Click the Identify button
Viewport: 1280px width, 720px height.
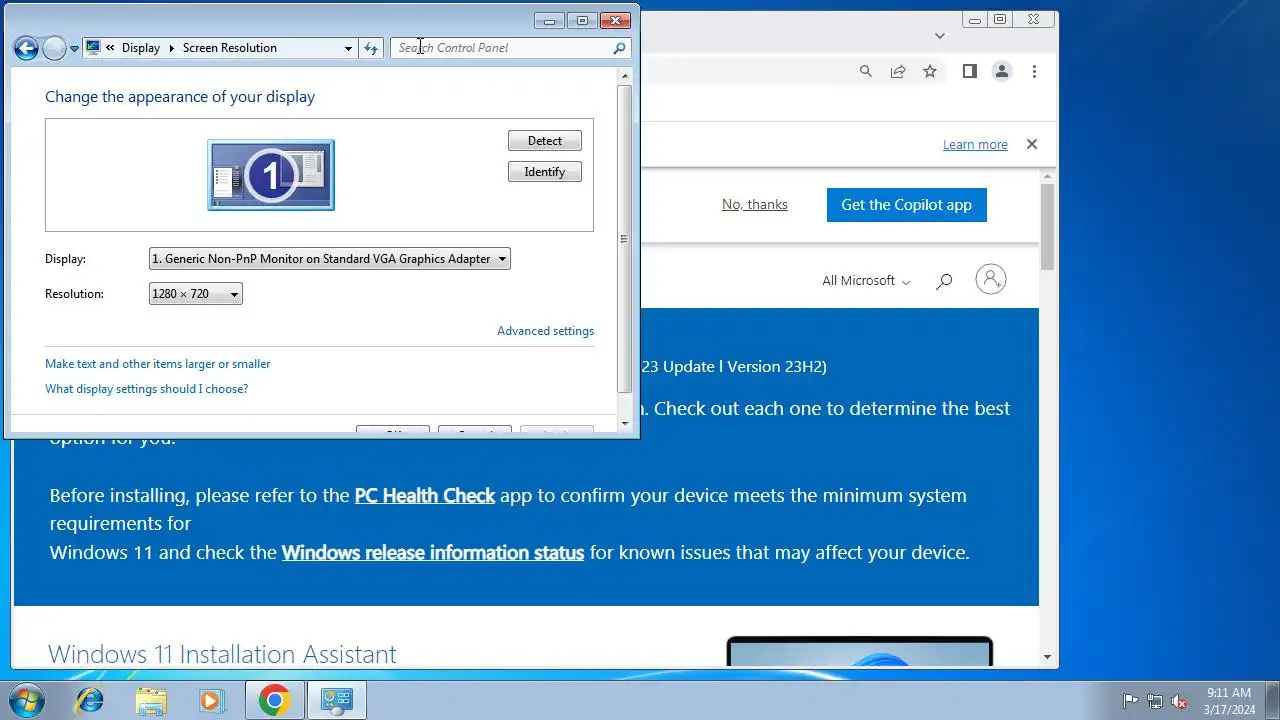(545, 172)
